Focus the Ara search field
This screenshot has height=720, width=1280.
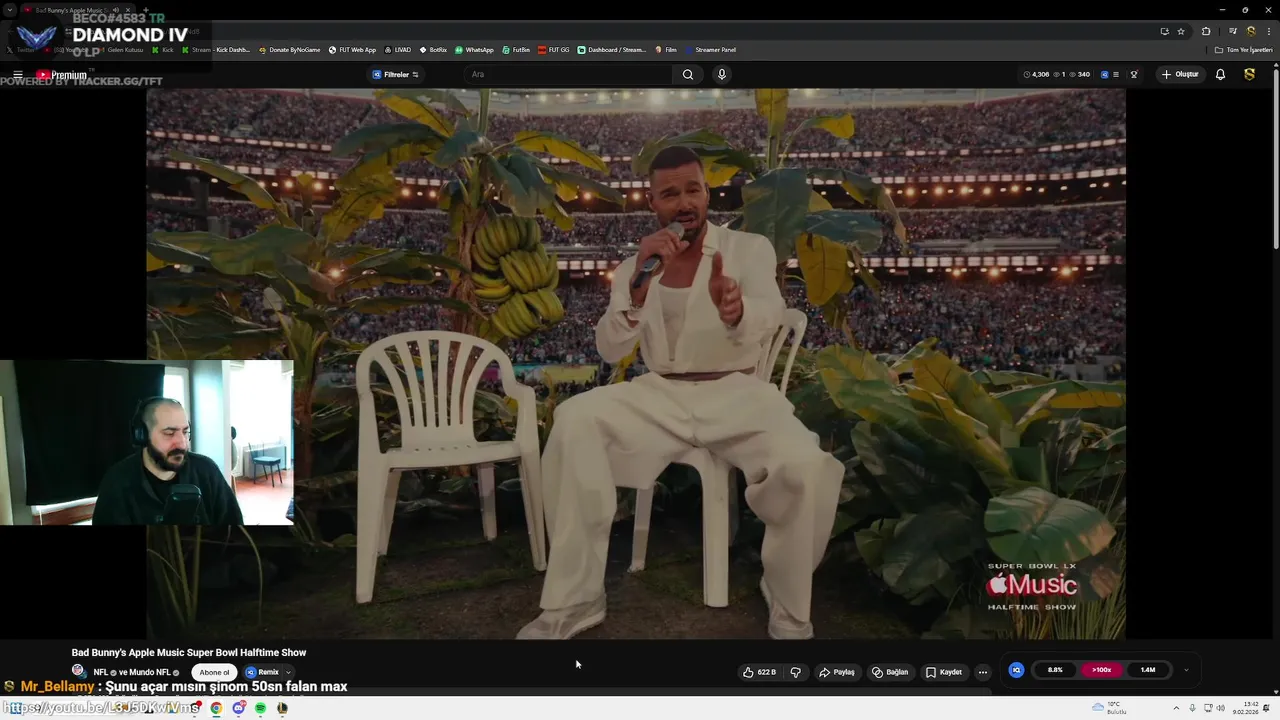[567, 74]
